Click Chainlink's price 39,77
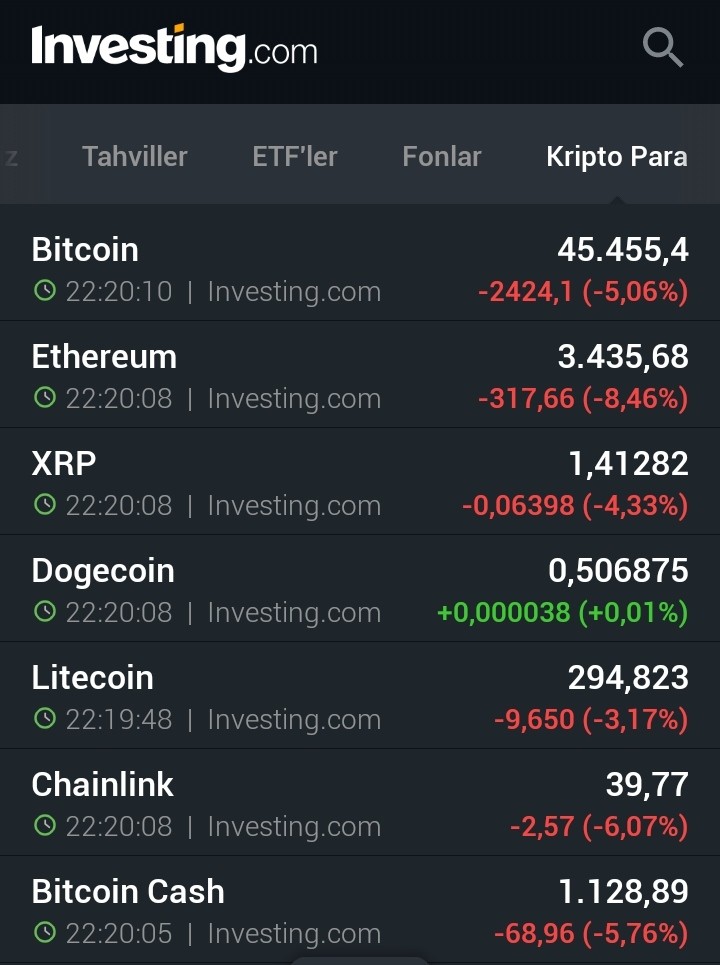 647,785
